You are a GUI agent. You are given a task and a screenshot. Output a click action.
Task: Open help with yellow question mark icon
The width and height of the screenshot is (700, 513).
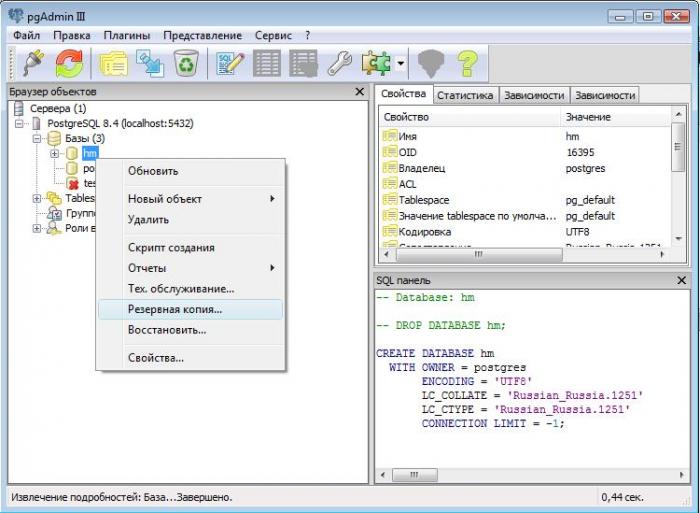point(467,63)
